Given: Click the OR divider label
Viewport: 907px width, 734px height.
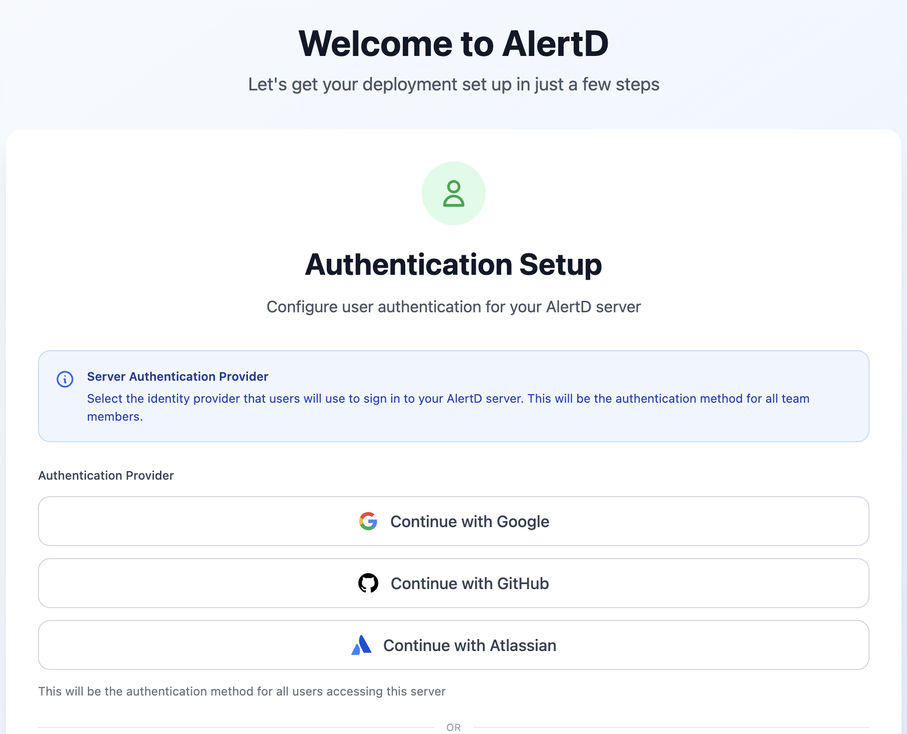Looking at the screenshot, I should pyautogui.click(x=454, y=728).
